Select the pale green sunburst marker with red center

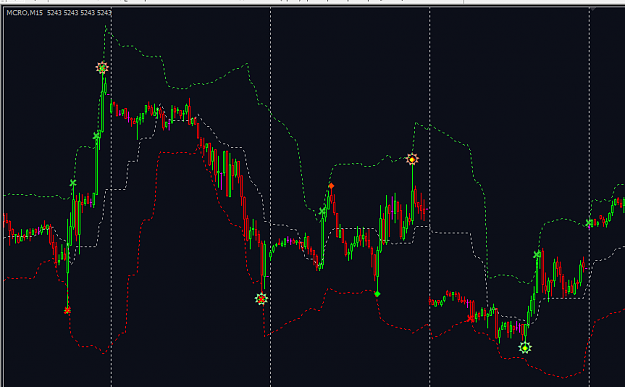[x=261, y=299]
